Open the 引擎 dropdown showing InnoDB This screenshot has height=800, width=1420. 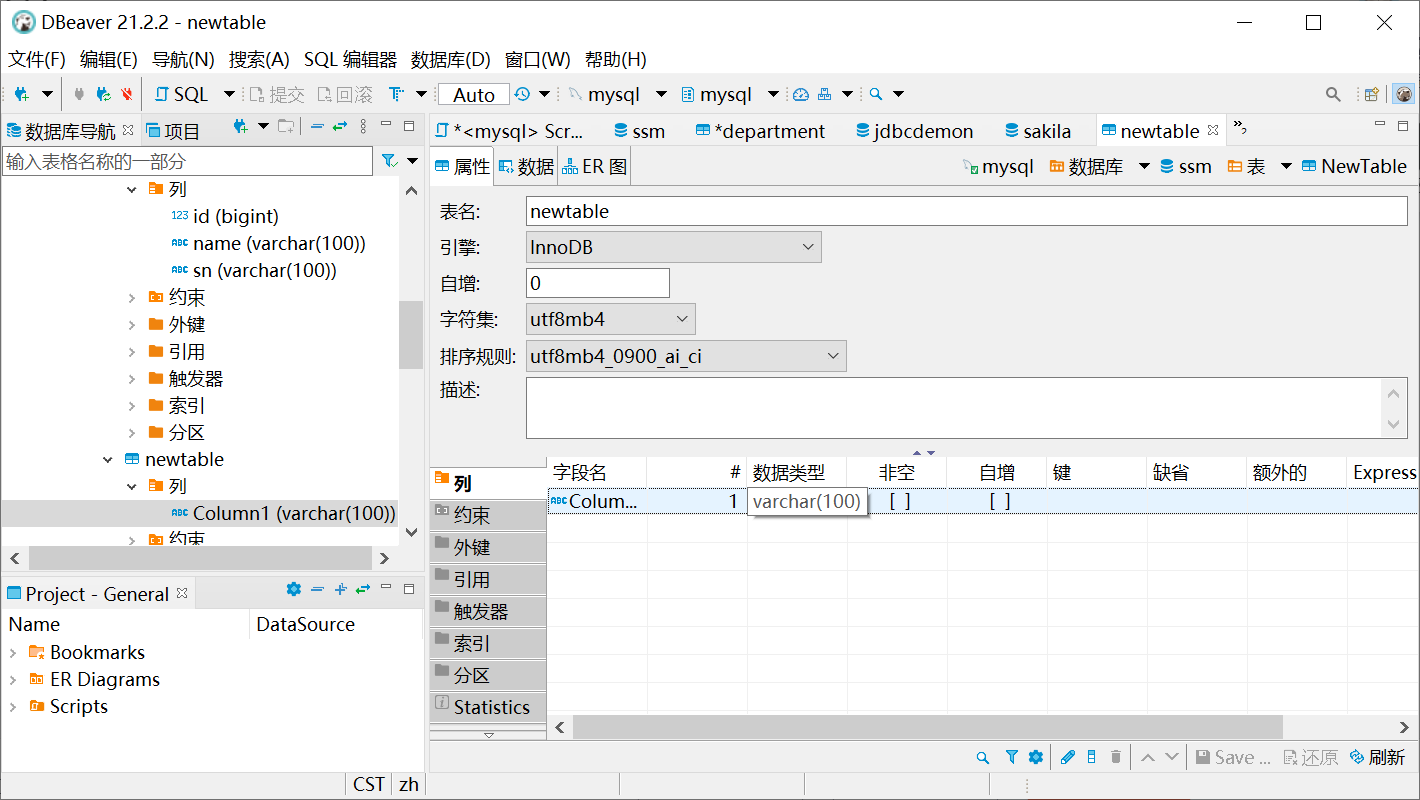click(x=806, y=247)
